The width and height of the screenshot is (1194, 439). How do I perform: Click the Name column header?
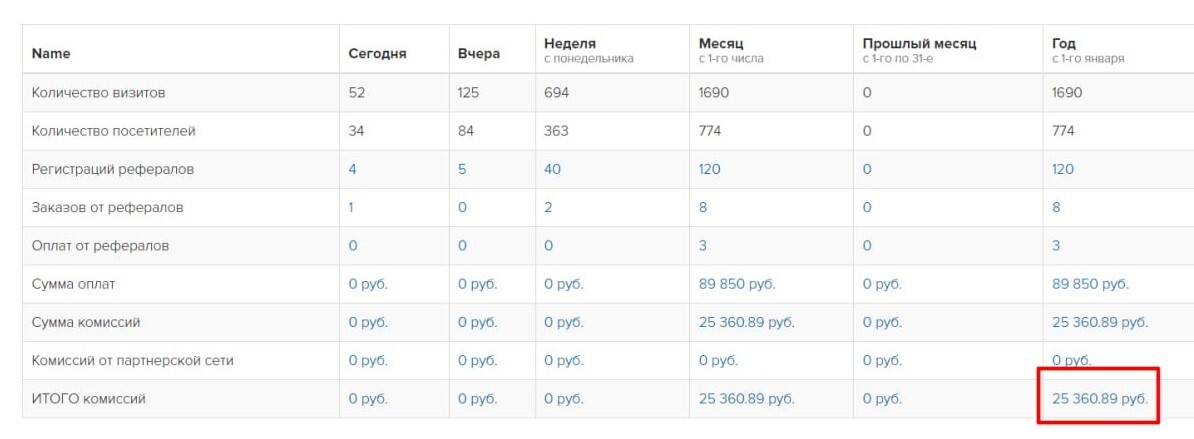coord(51,54)
